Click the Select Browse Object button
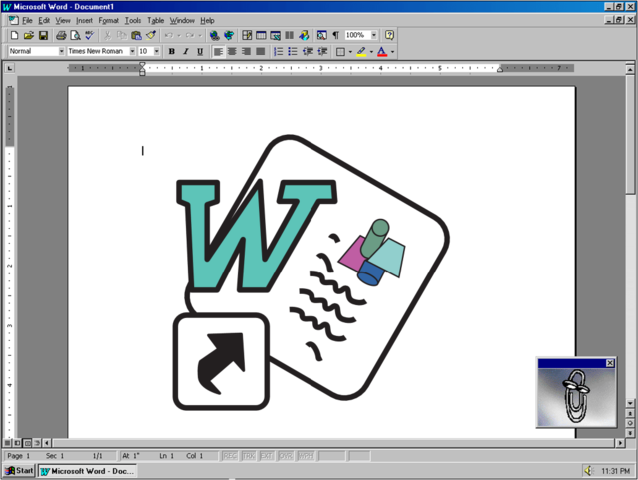The width and height of the screenshot is (638, 480). click(629, 423)
